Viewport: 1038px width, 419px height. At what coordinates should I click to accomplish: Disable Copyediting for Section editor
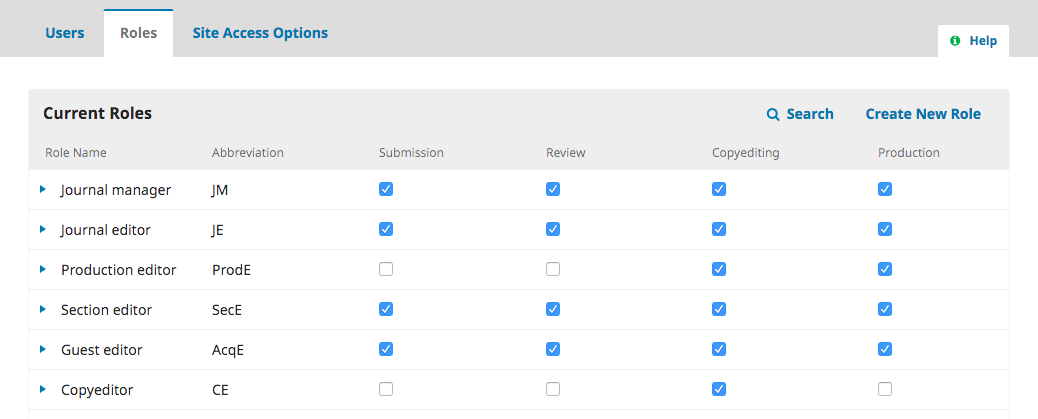(719, 309)
